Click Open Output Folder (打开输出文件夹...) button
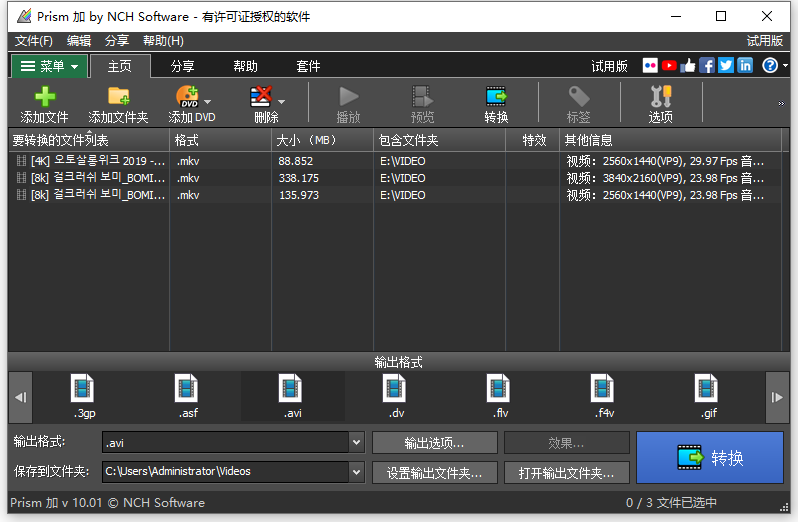This screenshot has width=798, height=522. click(566, 473)
